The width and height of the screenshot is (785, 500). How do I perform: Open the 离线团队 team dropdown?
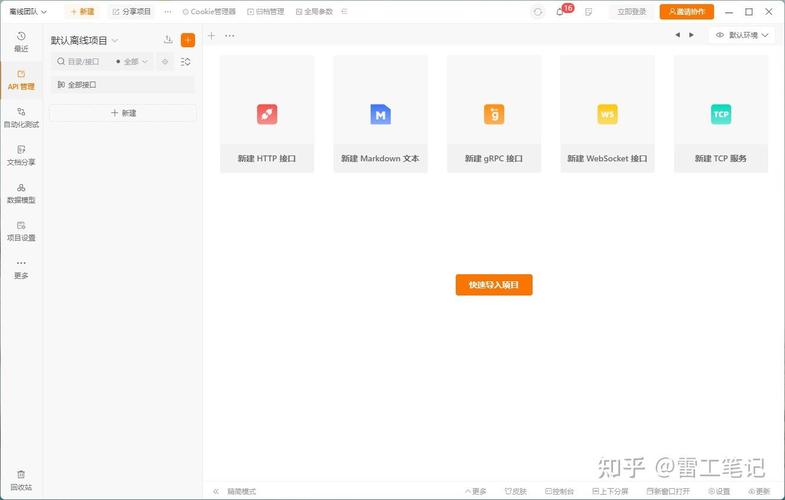coord(28,12)
